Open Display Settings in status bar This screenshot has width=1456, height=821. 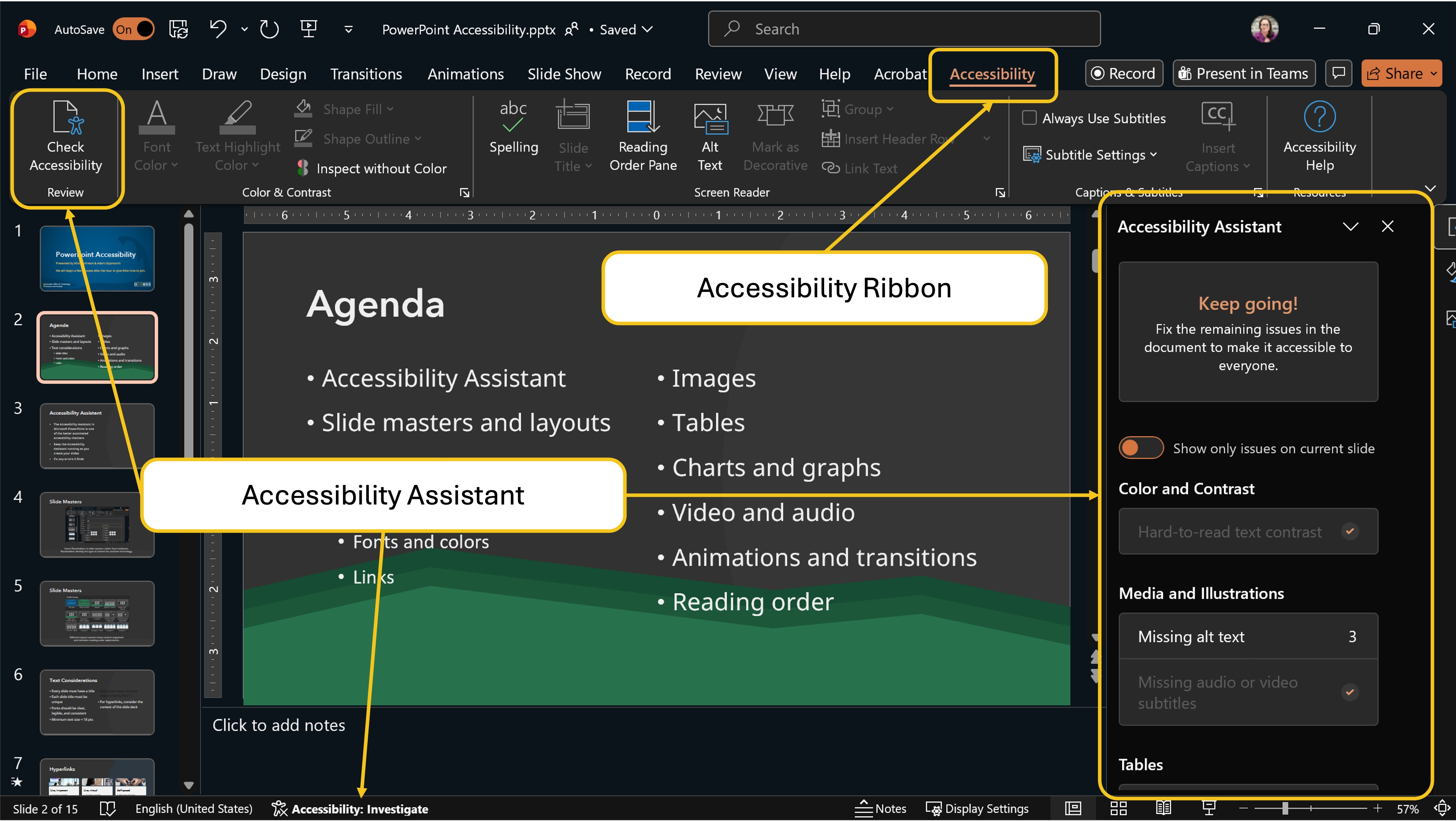(977, 809)
